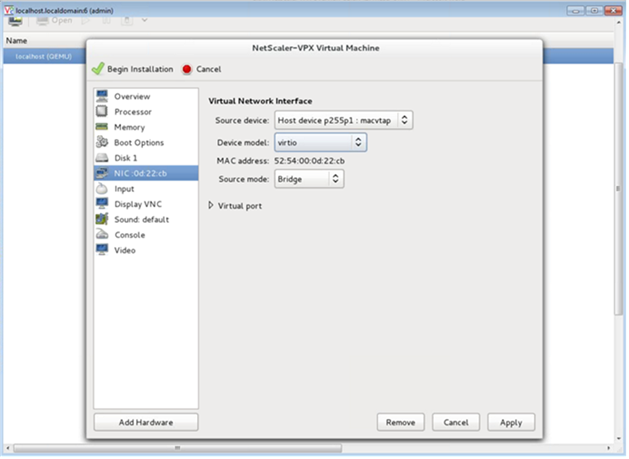Screen dimensions: 629x459
Task: Click the Input mouse icon
Action: tap(102, 188)
